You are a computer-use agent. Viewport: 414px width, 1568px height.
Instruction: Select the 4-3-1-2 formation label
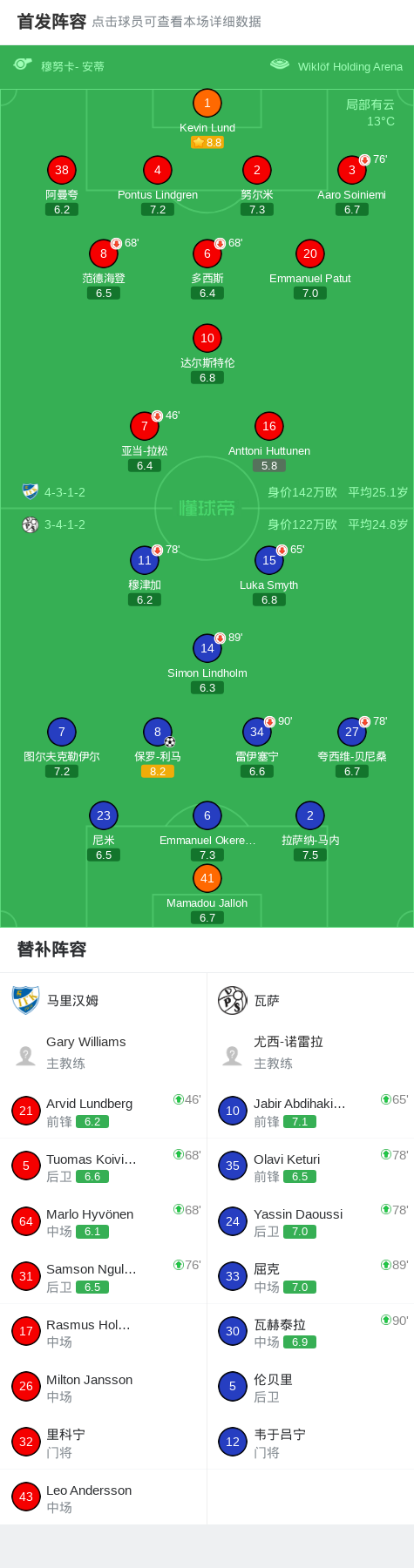(x=64, y=492)
